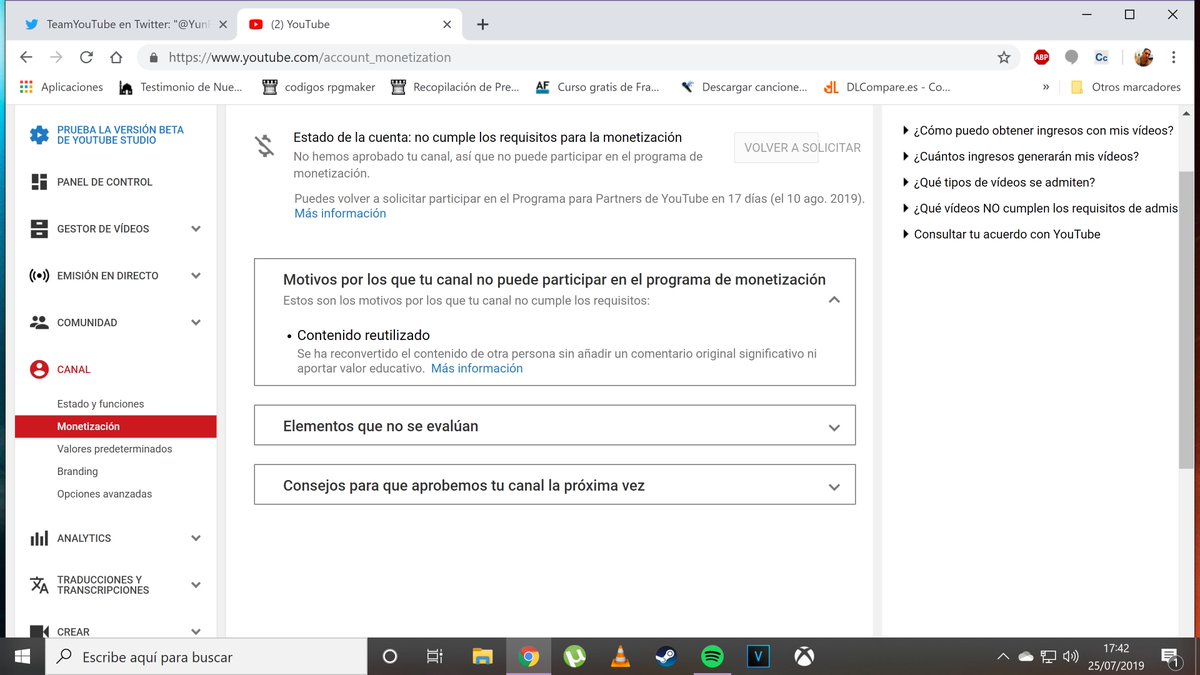The width and height of the screenshot is (1200, 675).
Task: Select the Canal profile icon
Action: (39, 369)
